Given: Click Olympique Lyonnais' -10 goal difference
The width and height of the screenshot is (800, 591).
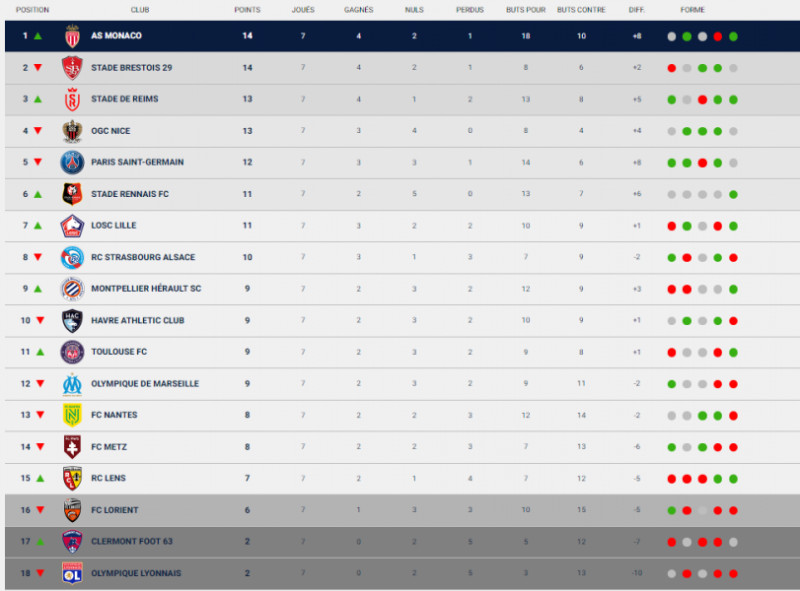Looking at the screenshot, I should click(x=637, y=573).
